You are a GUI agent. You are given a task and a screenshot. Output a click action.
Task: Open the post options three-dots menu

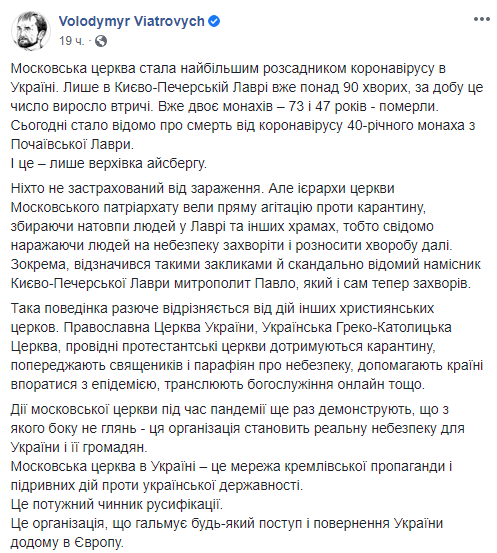(481, 19)
